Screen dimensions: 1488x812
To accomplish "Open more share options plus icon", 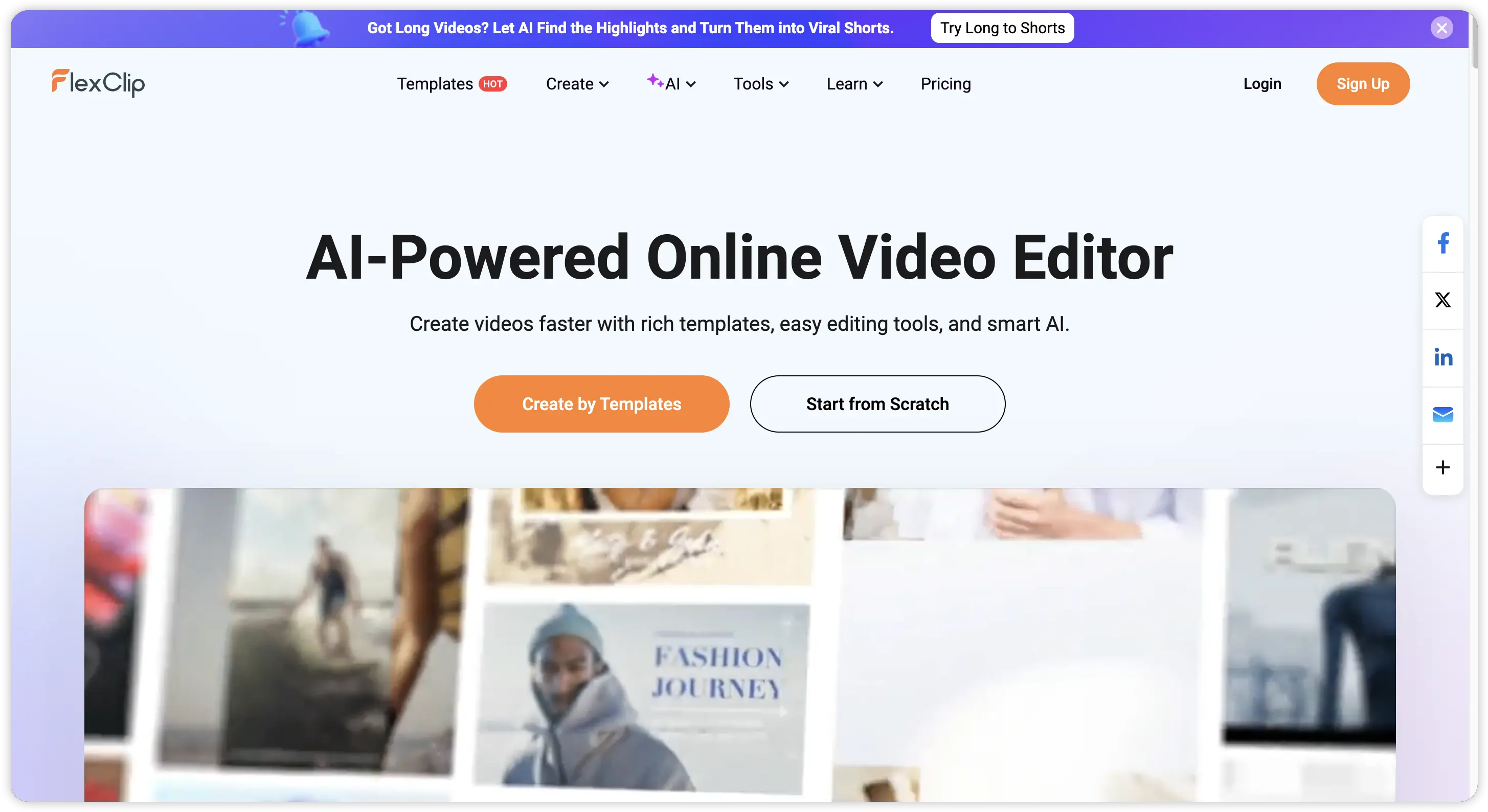I will 1442,467.
